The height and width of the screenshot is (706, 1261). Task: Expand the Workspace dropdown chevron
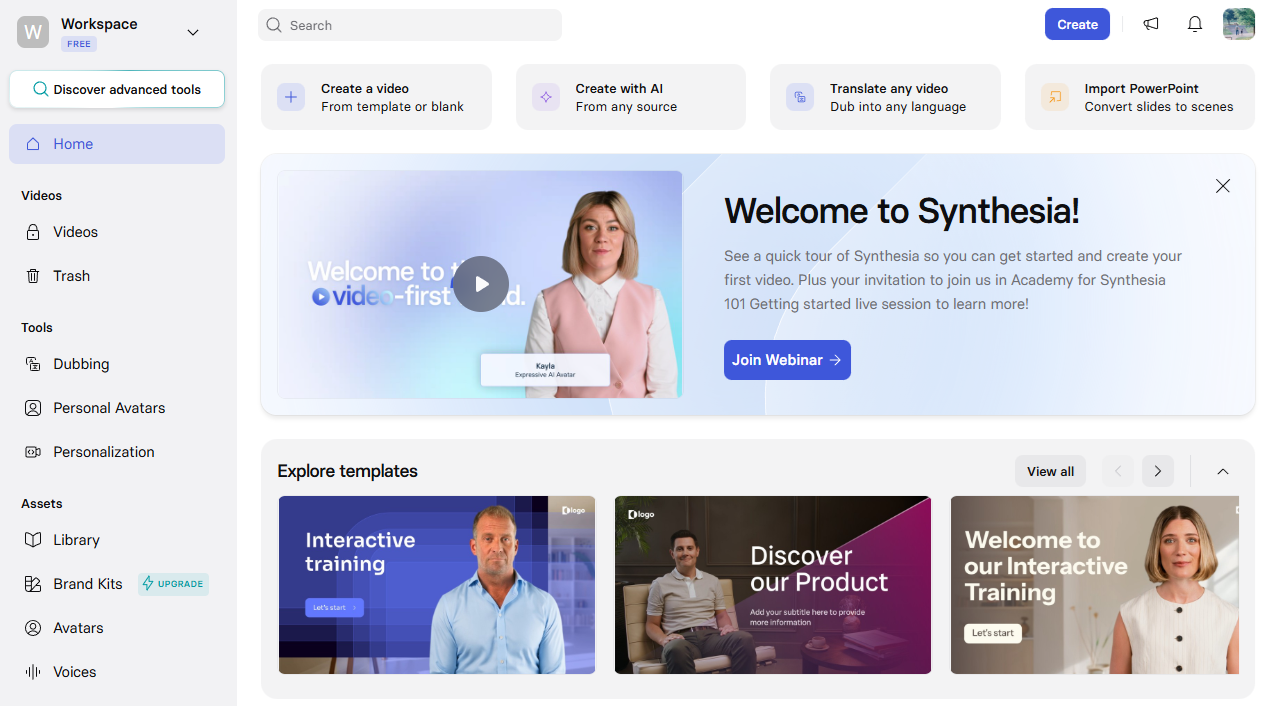click(193, 33)
